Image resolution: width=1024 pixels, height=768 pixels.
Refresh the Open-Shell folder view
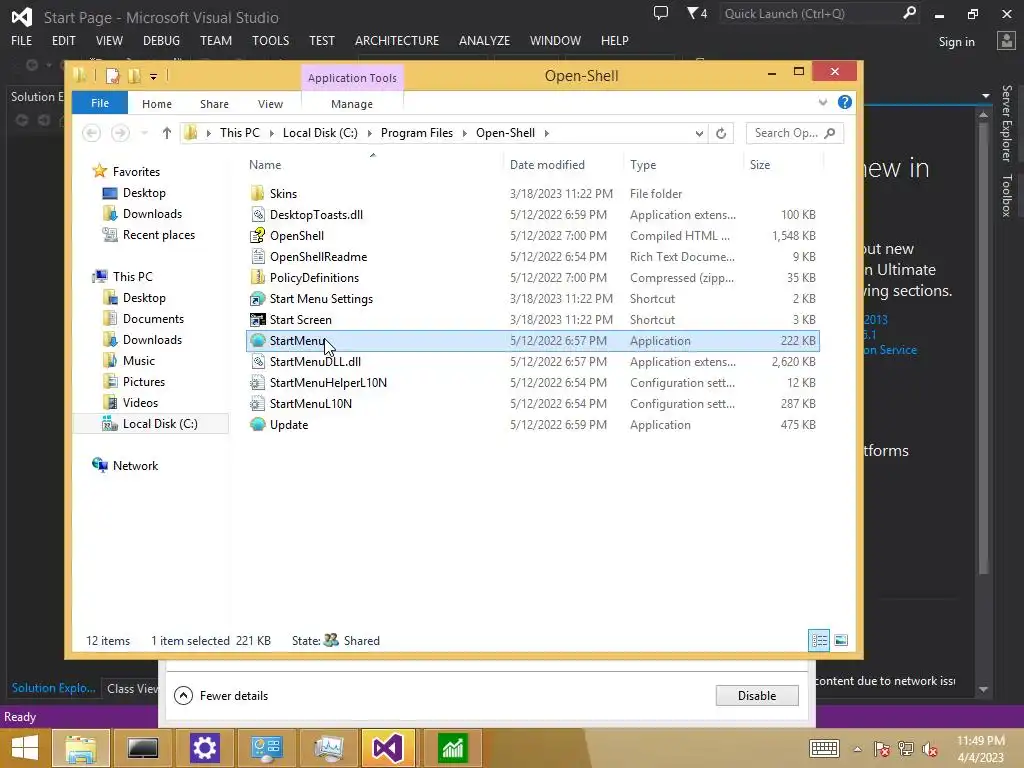coord(721,133)
